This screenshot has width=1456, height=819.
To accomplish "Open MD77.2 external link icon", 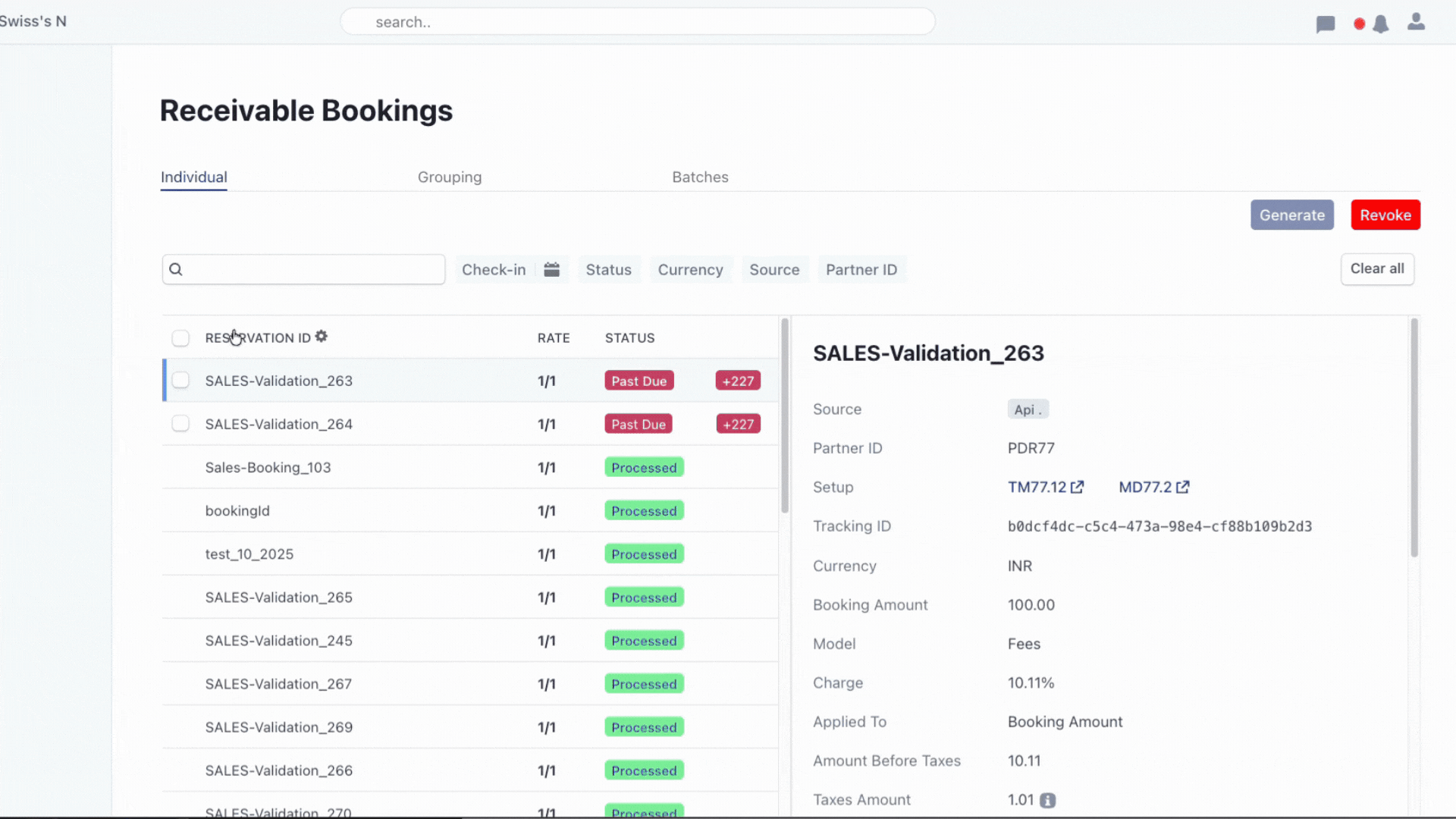I will (x=1183, y=488).
